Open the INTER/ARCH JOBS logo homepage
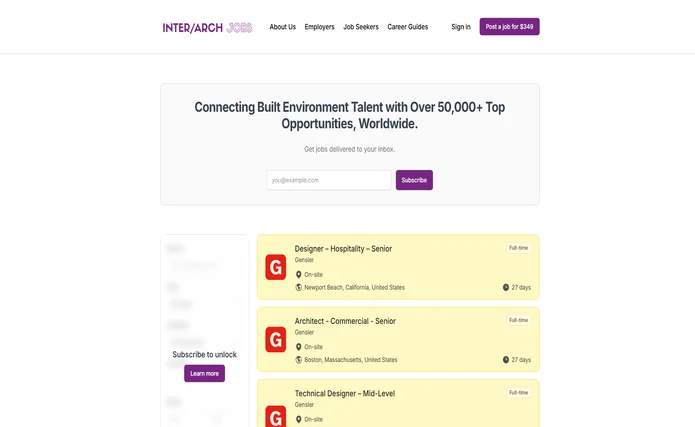 click(207, 27)
